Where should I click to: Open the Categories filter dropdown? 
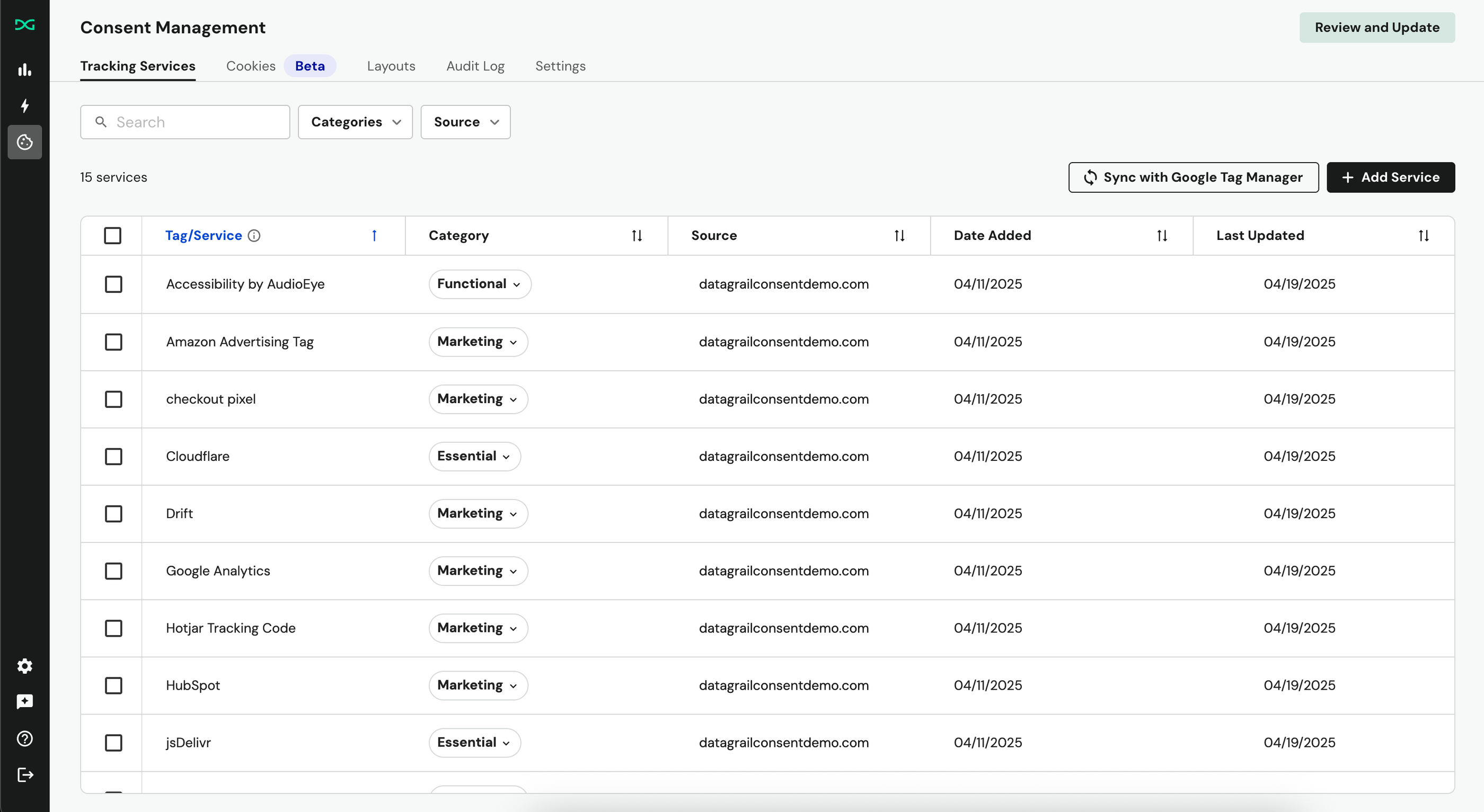pyautogui.click(x=355, y=122)
